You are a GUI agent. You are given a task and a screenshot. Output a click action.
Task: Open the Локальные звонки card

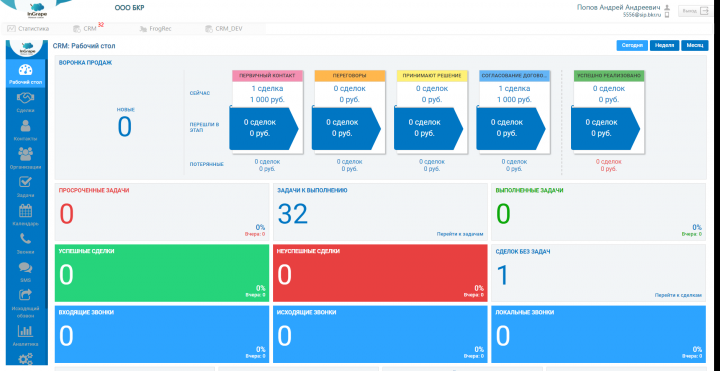598,334
